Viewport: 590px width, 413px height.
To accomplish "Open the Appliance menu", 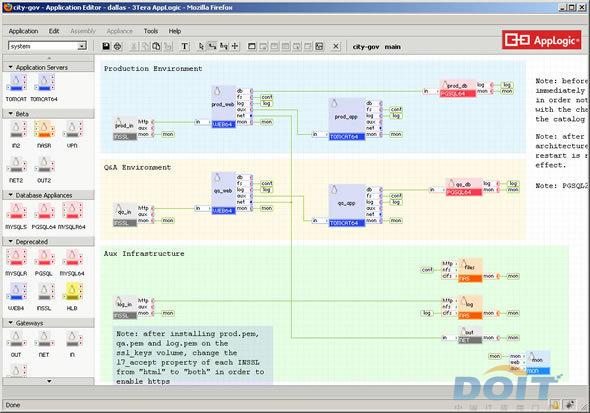I will (x=120, y=31).
